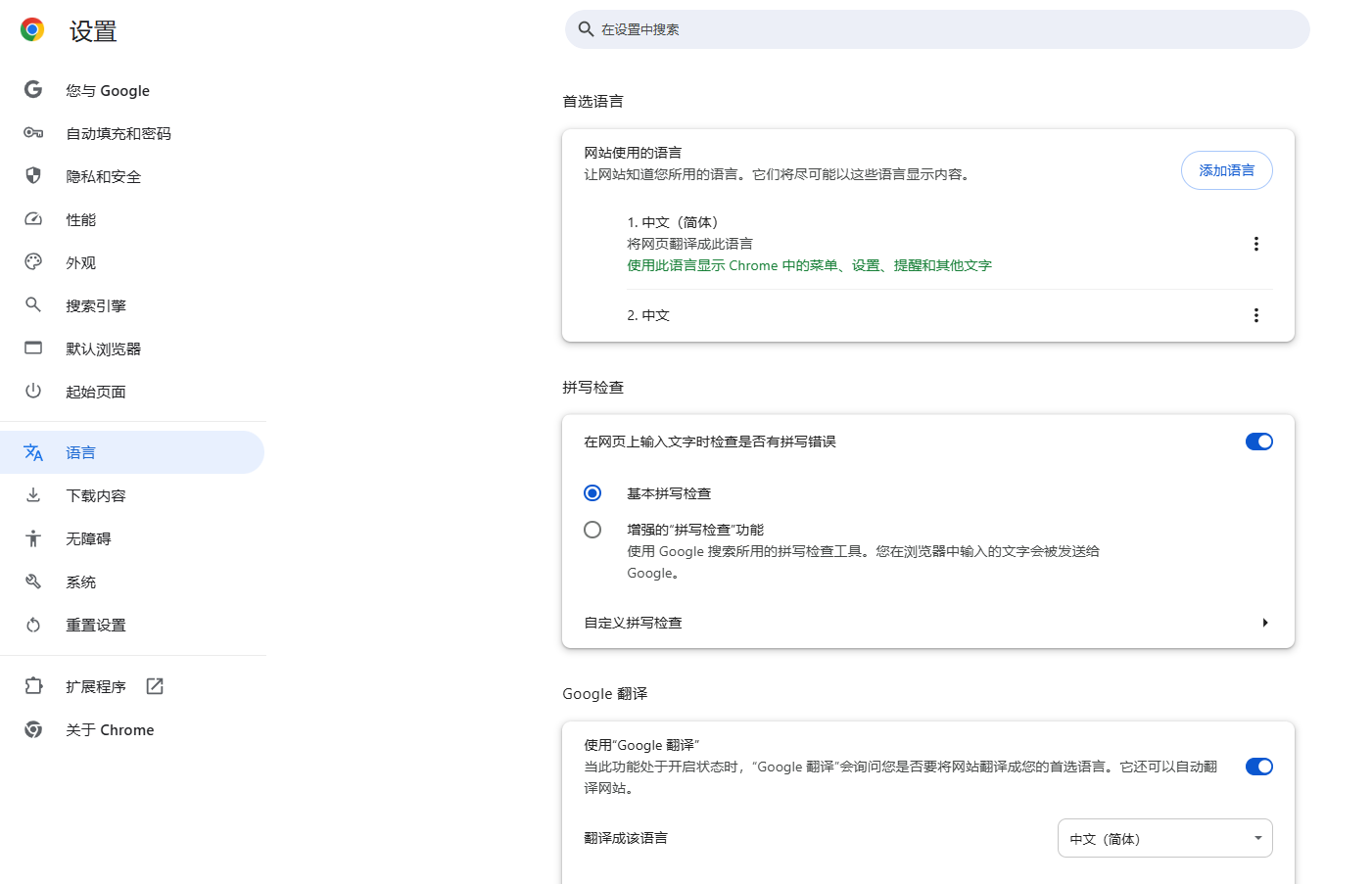Click the translate icon for 语言
The width and height of the screenshot is (1372, 884).
[x=33, y=452]
